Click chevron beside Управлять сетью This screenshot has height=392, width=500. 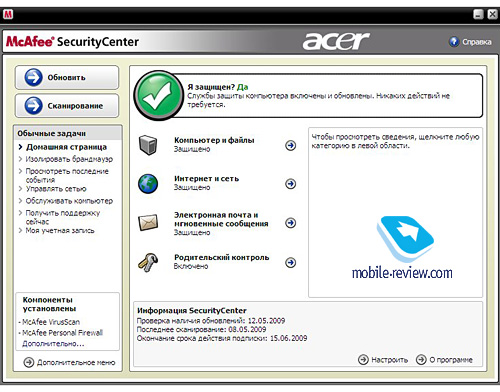click(x=20, y=189)
